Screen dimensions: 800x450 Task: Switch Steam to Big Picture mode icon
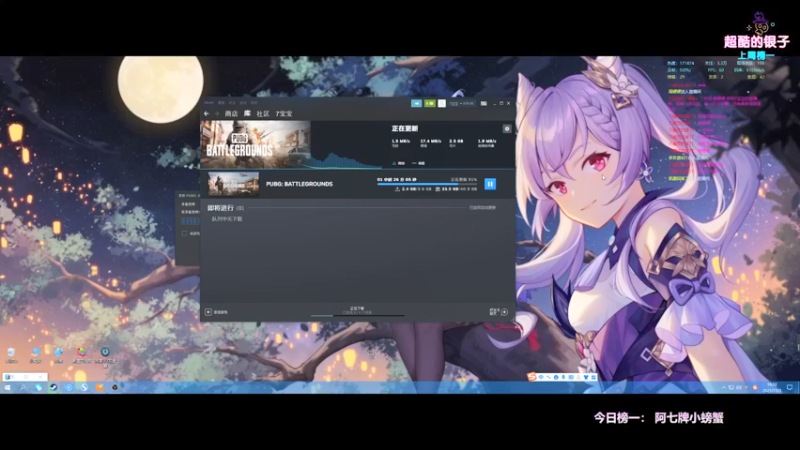[484, 103]
